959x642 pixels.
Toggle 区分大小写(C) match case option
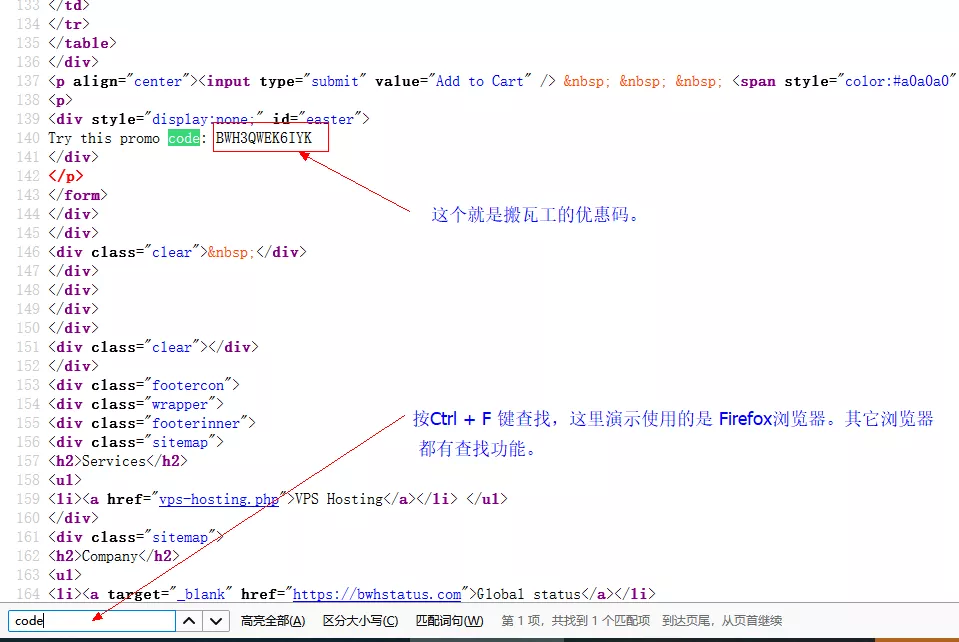point(360,621)
